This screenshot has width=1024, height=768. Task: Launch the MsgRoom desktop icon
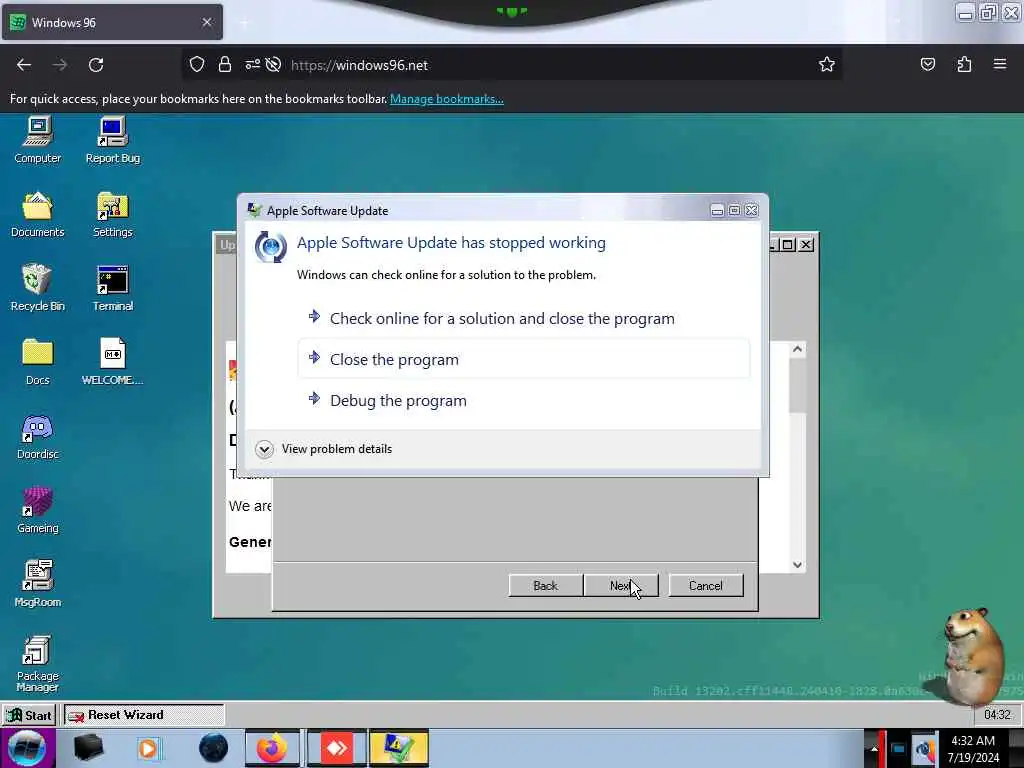pos(37,584)
